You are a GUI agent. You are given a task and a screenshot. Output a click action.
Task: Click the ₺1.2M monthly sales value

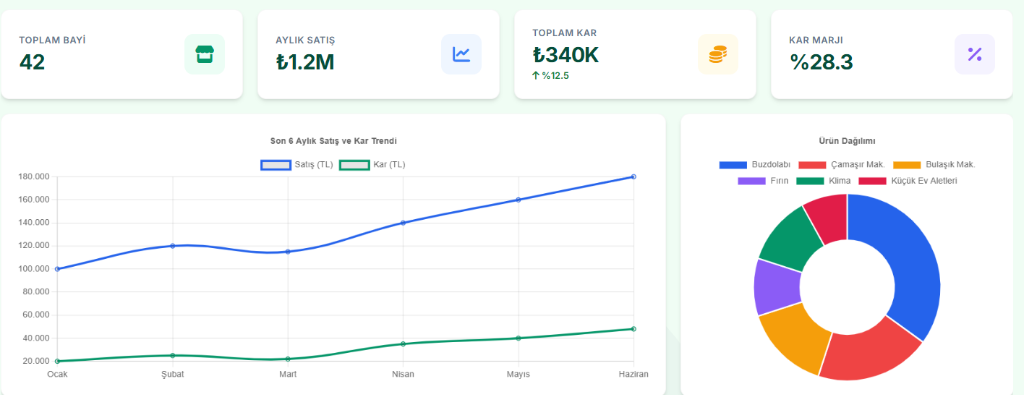coord(304,62)
